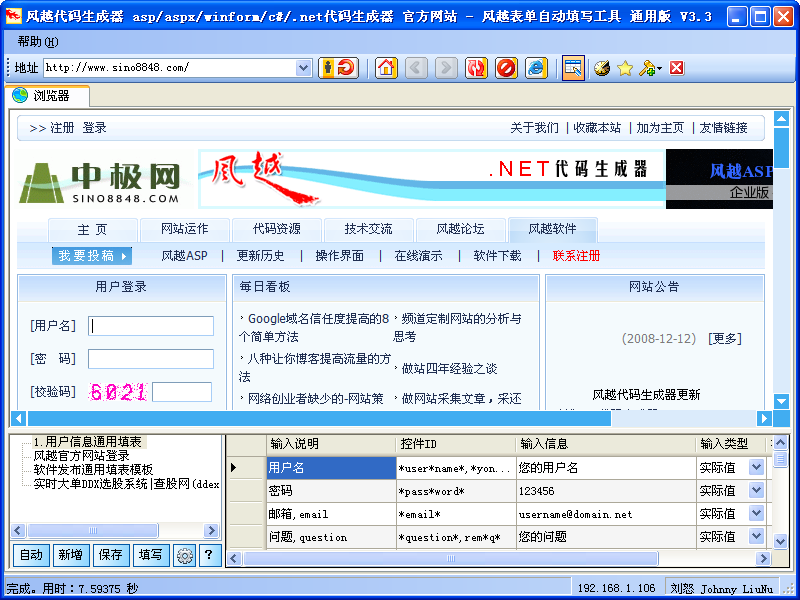Click the 填写 button
Screen dimensions: 800x600
point(151,555)
